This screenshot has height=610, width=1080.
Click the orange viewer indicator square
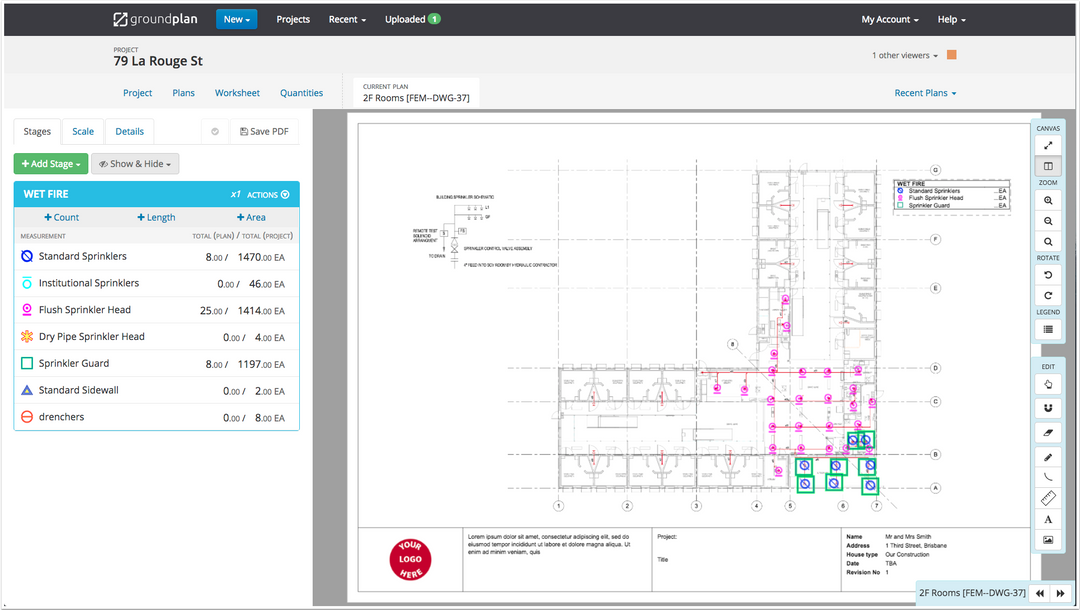pos(950,55)
